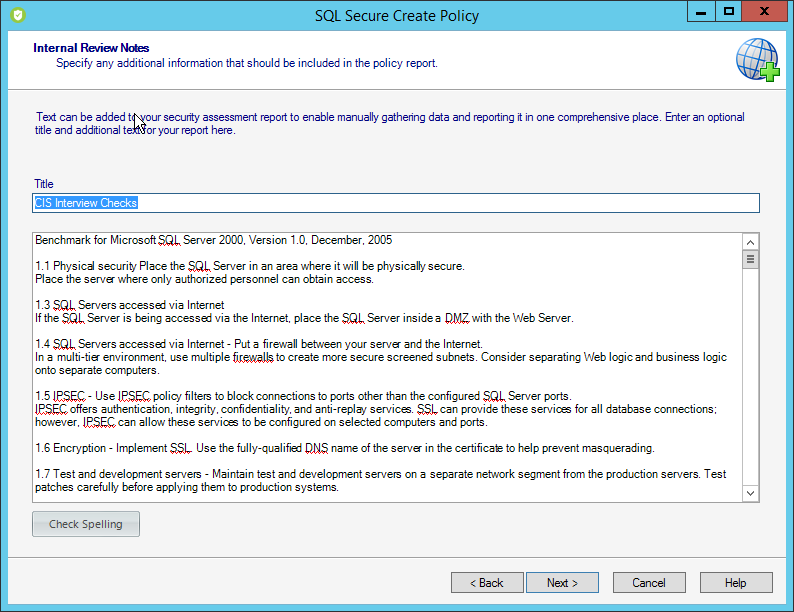Click the '1.1 Physical security' line in notes
The width and height of the screenshot is (794, 612).
pyautogui.click(x=250, y=266)
